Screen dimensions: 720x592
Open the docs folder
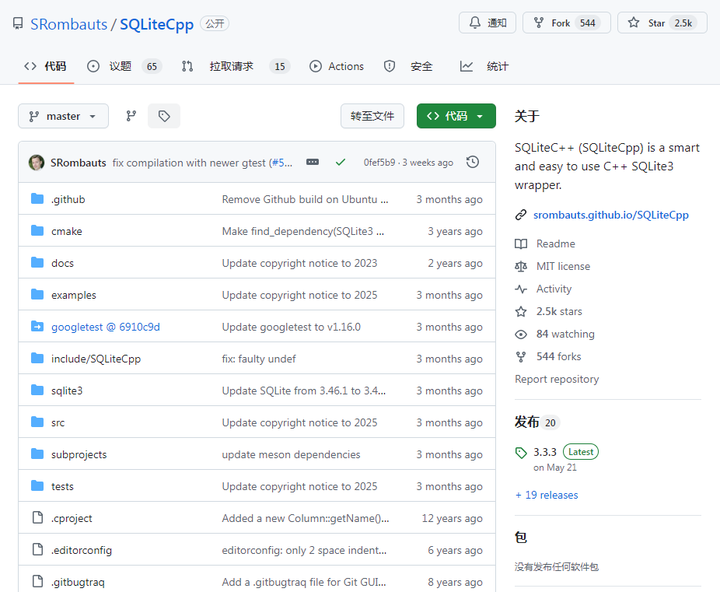click(62, 263)
